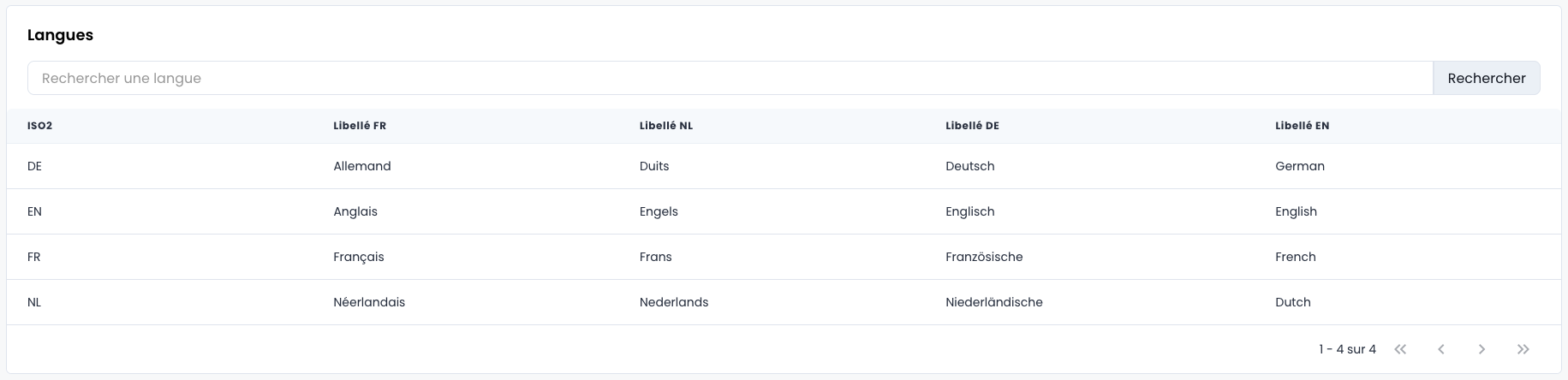Open the FR language row
This screenshot has width=1568, height=380.
34,257
